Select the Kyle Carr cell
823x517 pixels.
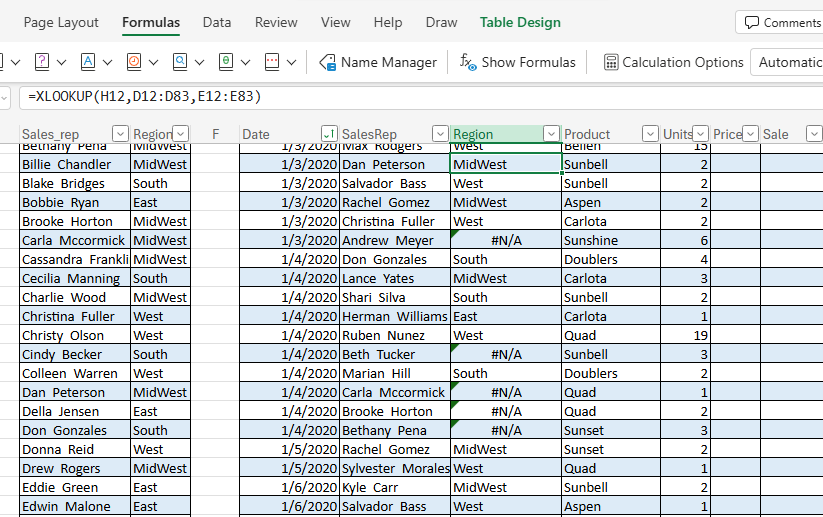(395, 487)
